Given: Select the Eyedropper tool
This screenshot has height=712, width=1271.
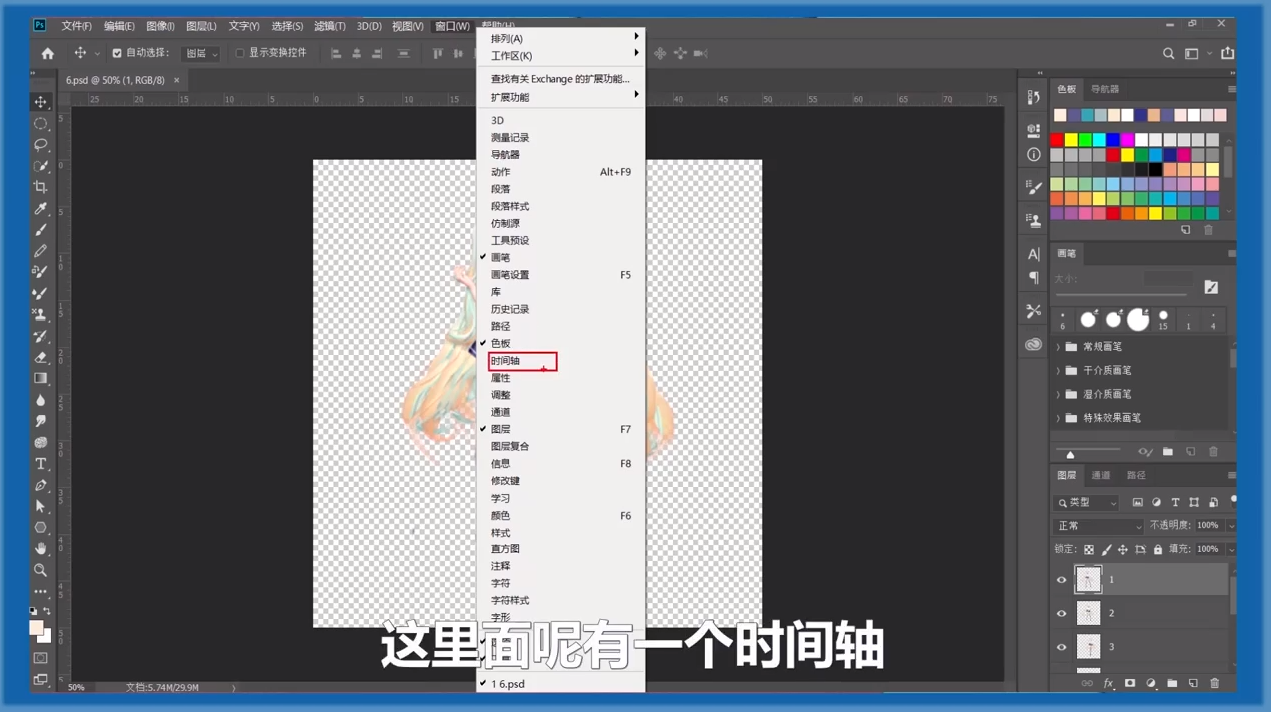Looking at the screenshot, I should tap(41, 209).
